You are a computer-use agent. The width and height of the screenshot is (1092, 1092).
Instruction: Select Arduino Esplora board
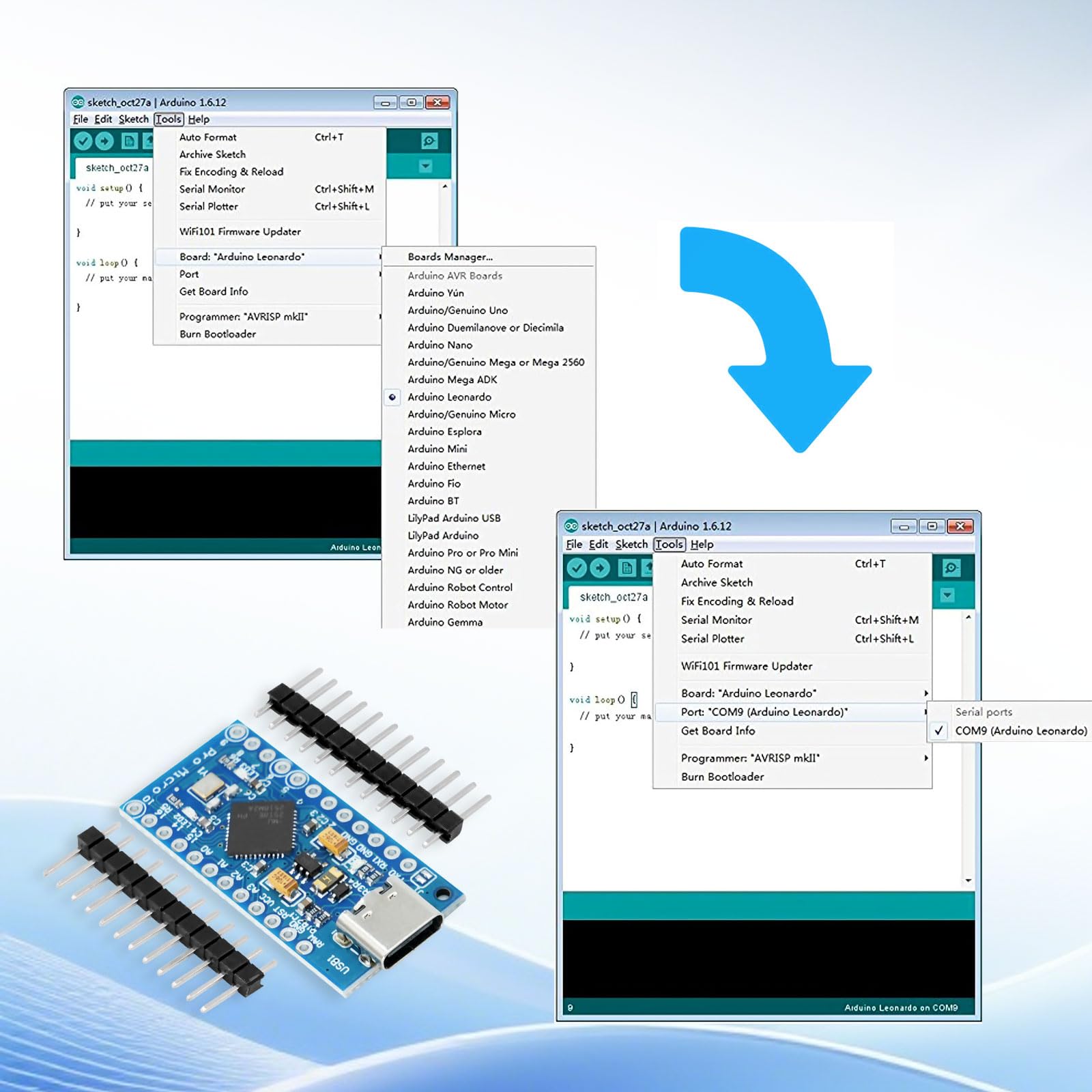489,432
